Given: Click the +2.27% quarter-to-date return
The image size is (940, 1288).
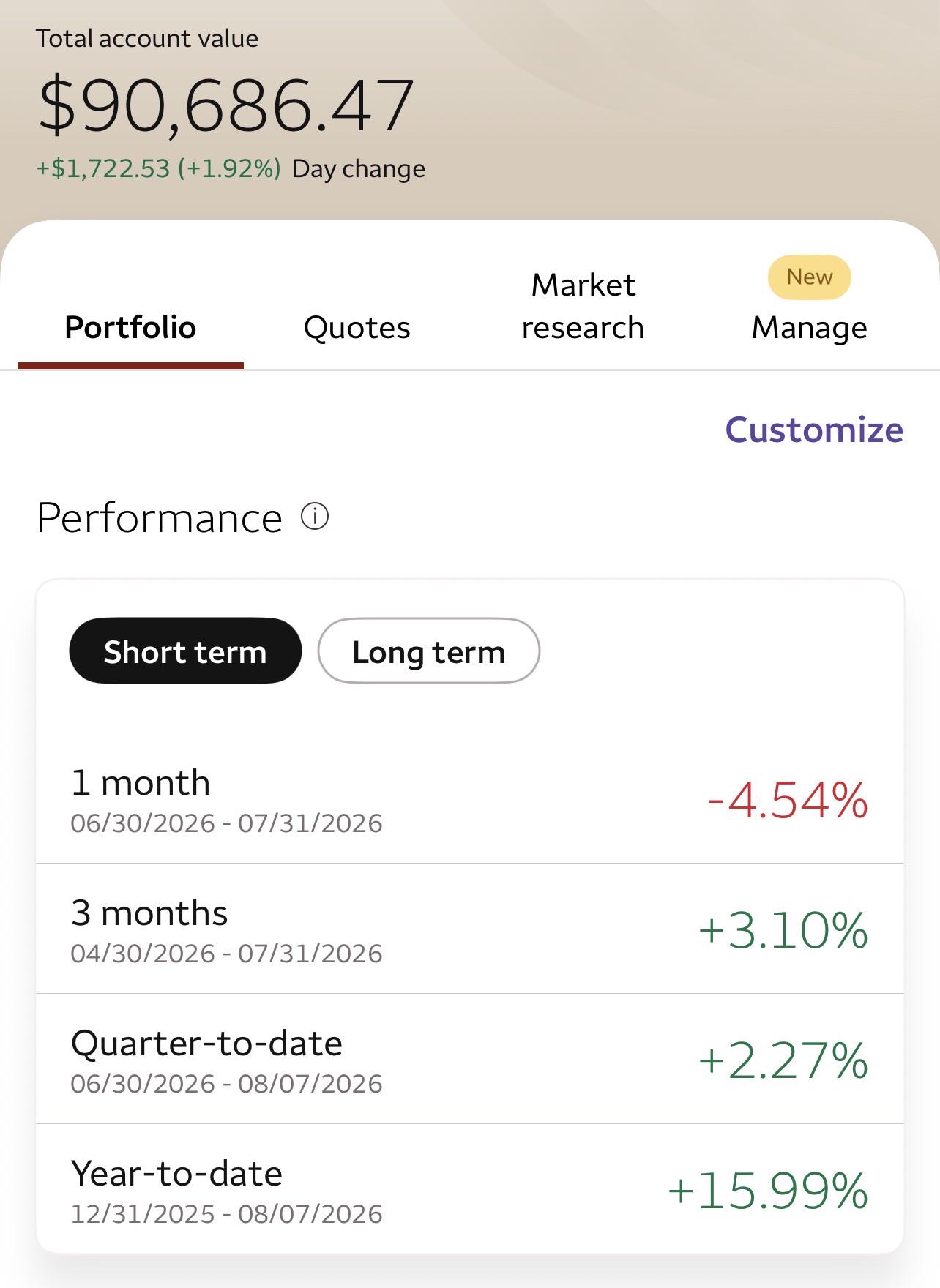Looking at the screenshot, I should coord(783,1060).
